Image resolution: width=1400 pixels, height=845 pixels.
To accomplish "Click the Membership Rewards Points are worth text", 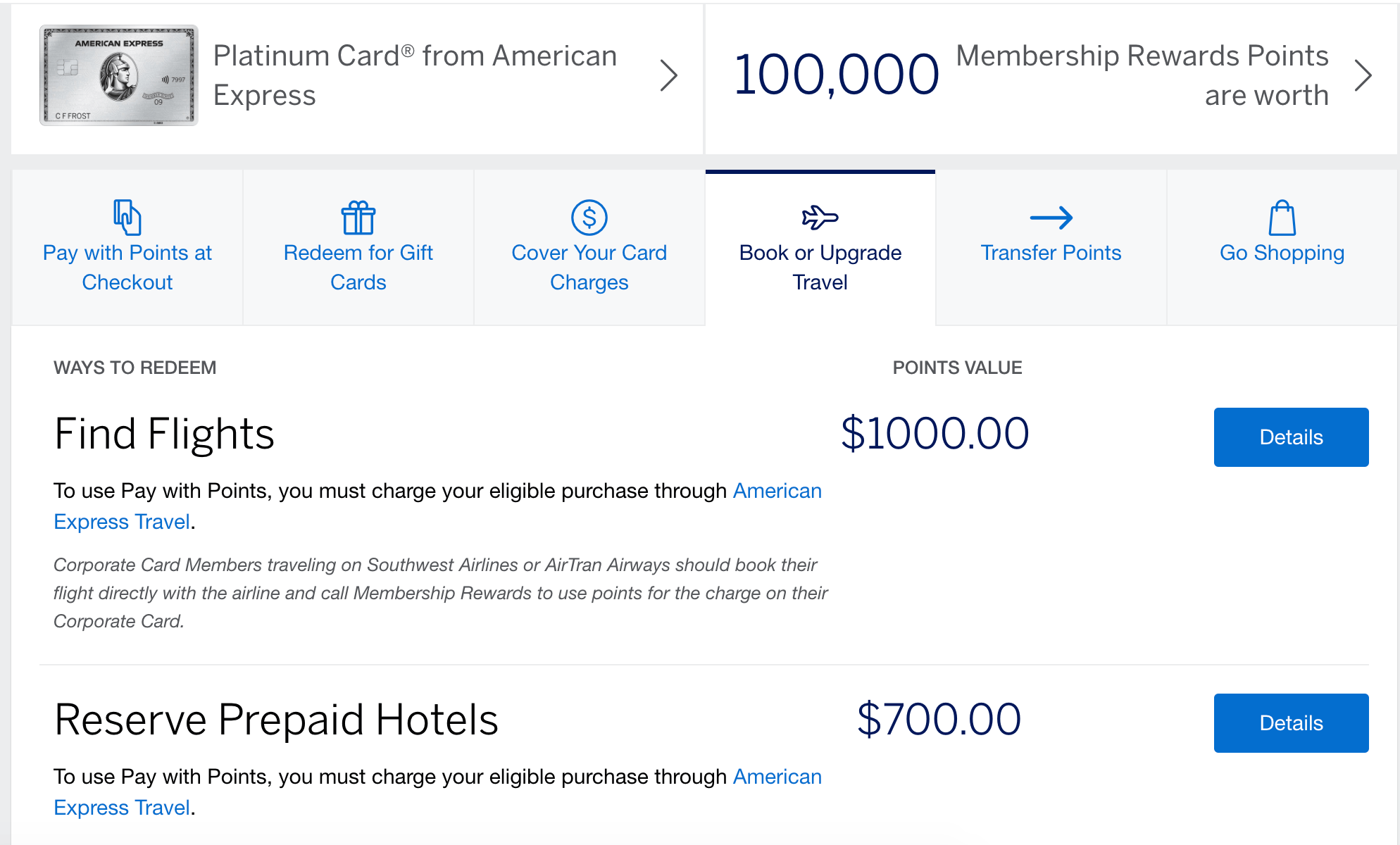I will coord(1142,75).
